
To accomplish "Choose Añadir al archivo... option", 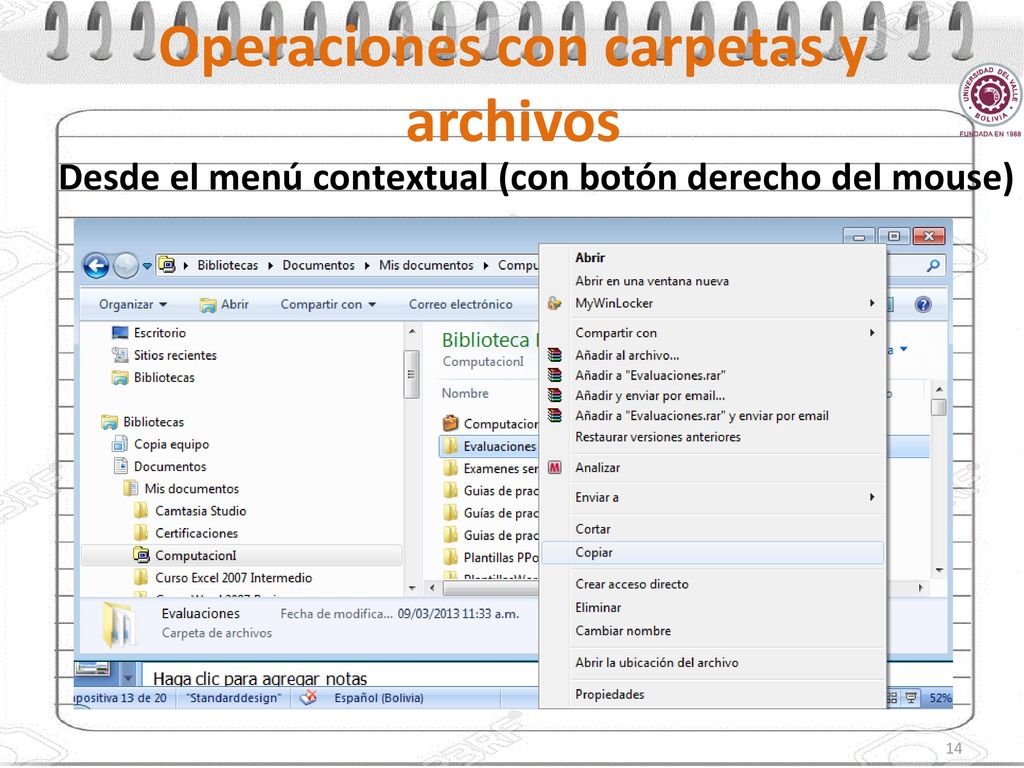I will pos(712,355).
